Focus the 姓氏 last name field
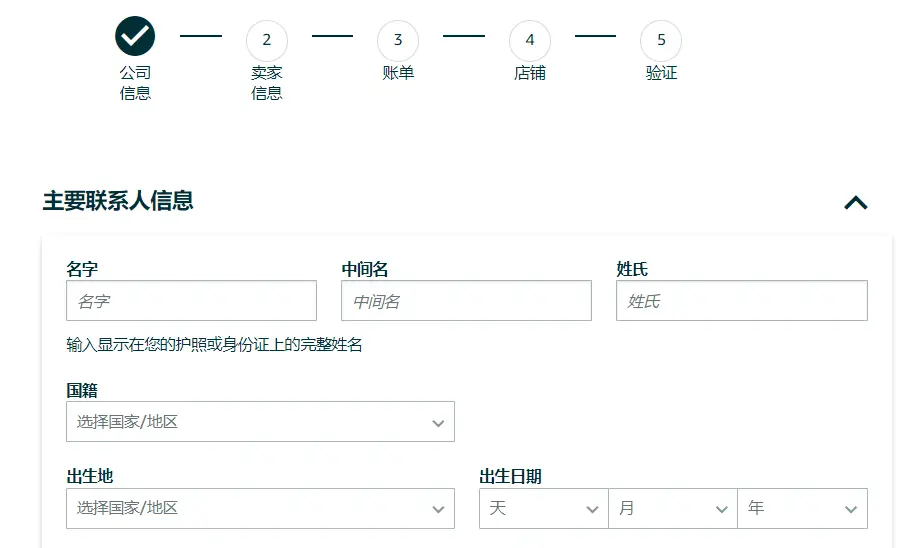This screenshot has height=548, width=913. tap(742, 300)
